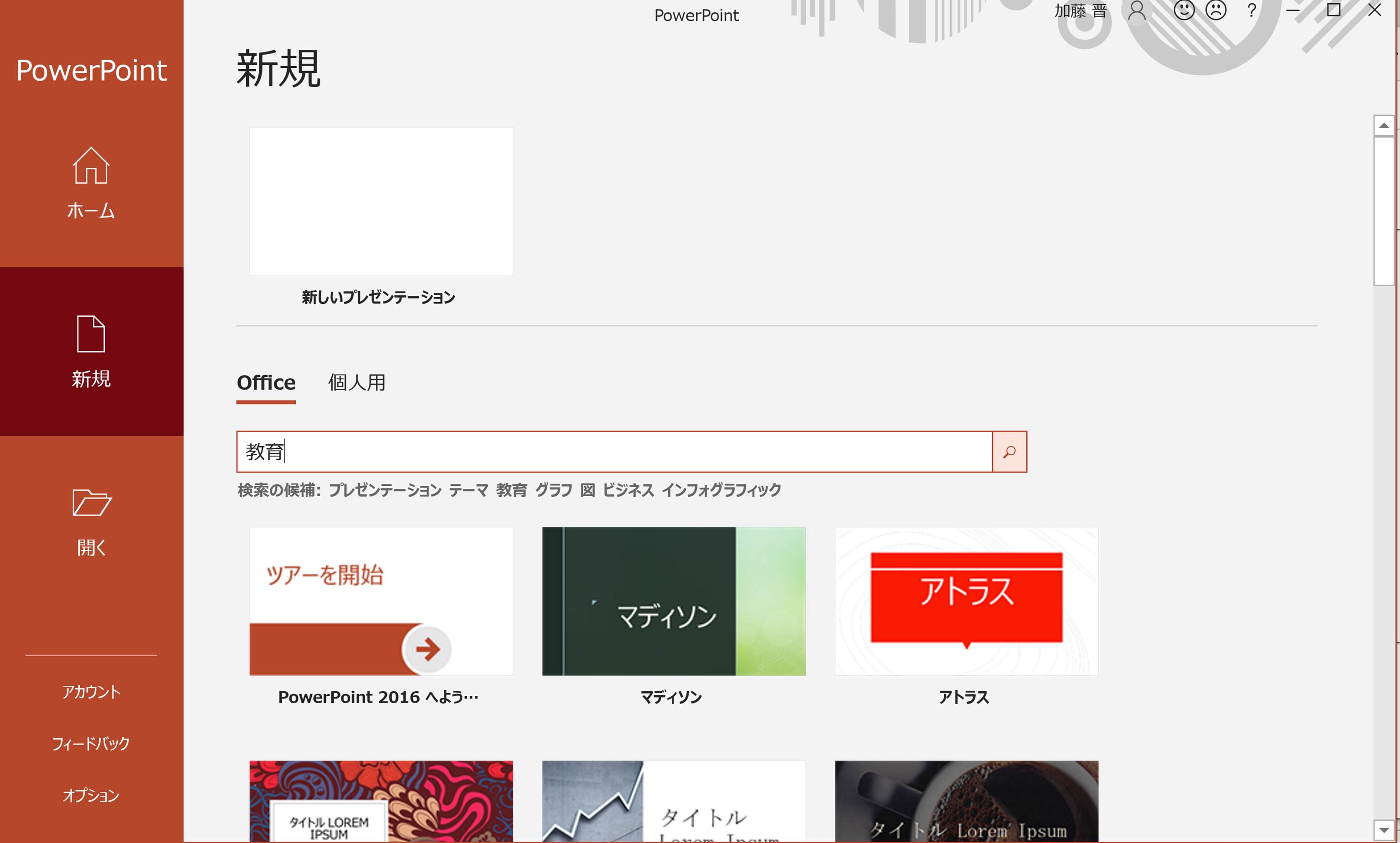This screenshot has height=843, width=1400.
Task: Send a smile feedback face
Action: (1184, 10)
